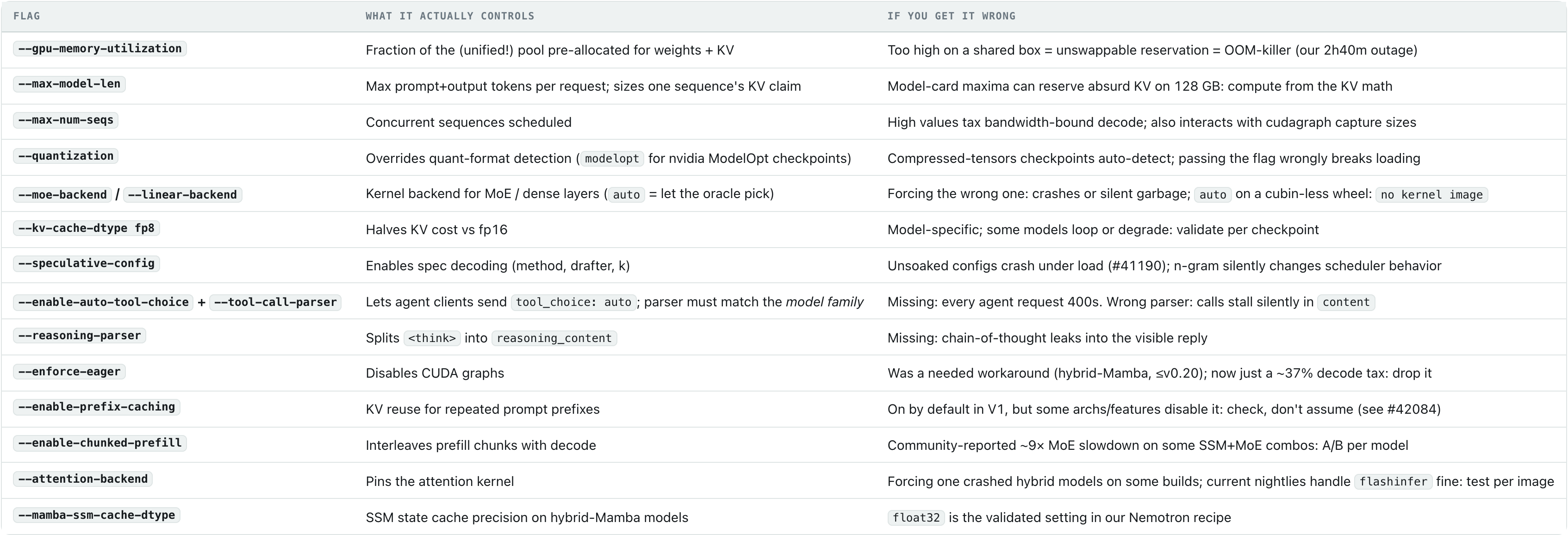Click the flashinfer inline code chip

[1394, 481]
